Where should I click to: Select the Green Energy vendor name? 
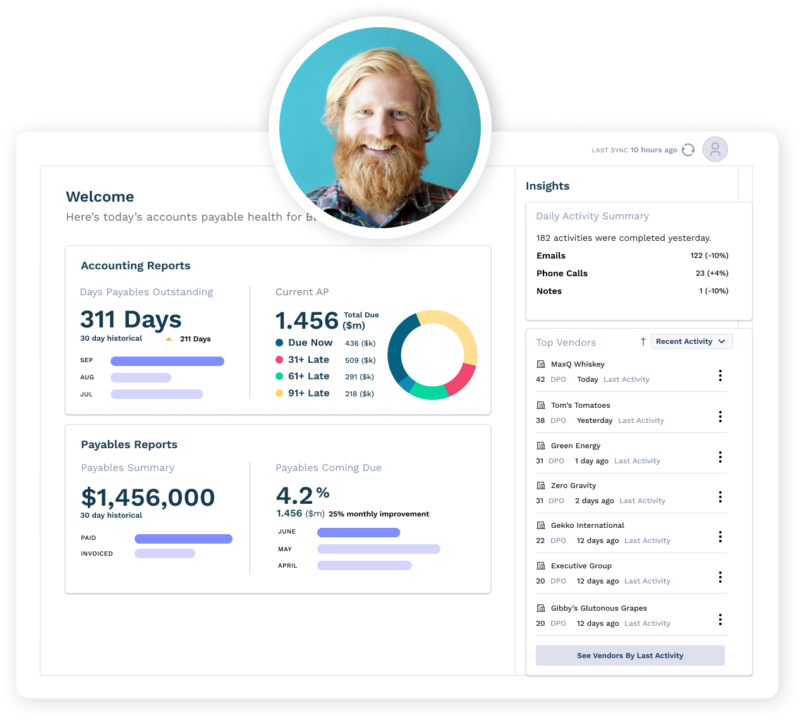click(x=575, y=446)
